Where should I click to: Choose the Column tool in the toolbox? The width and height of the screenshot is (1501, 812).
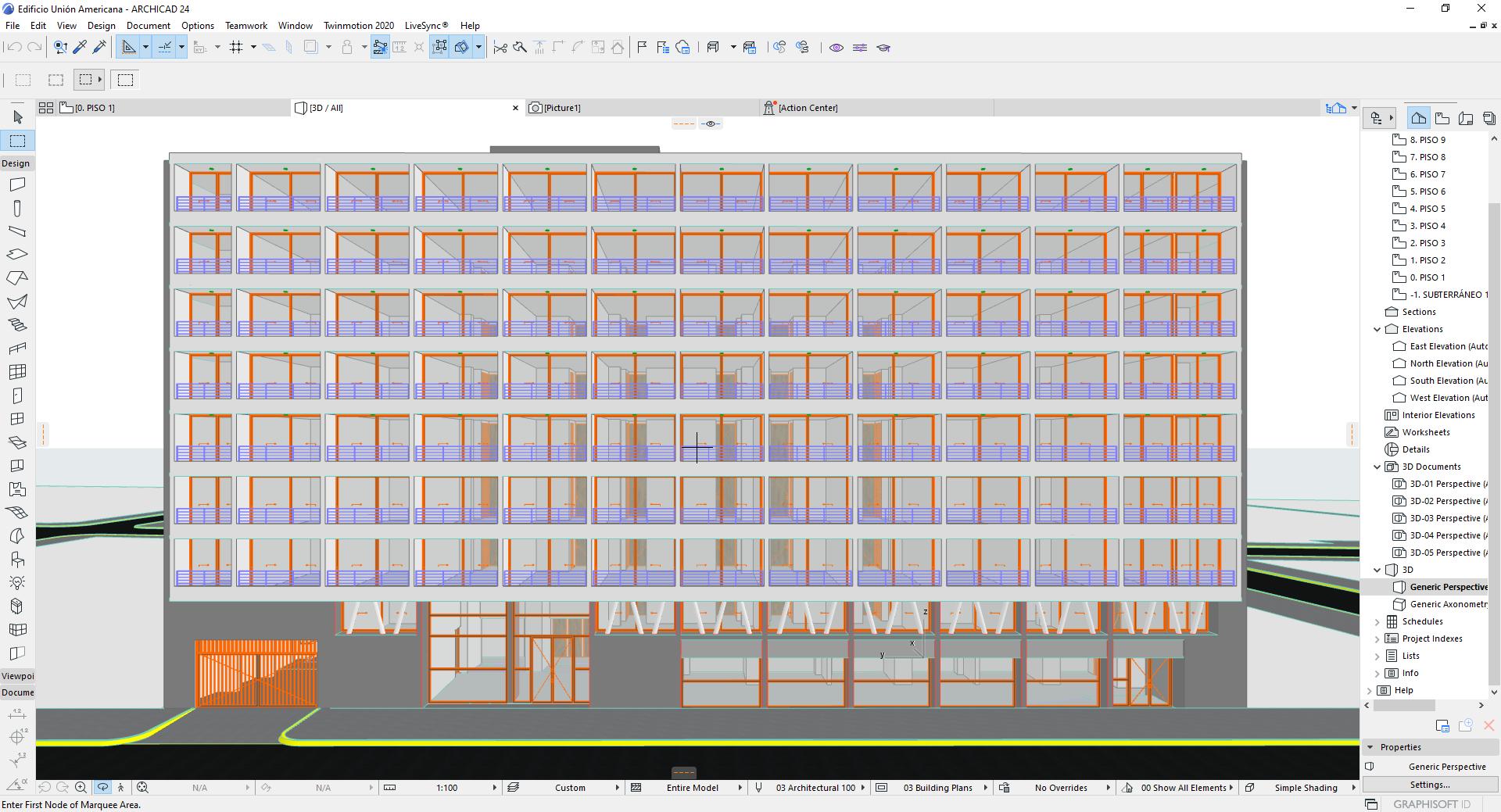pos(17,209)
